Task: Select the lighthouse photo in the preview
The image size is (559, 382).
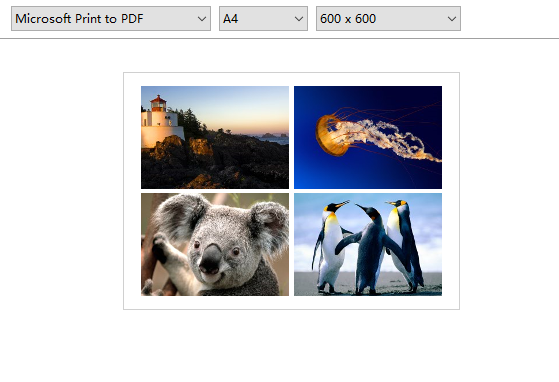Action: [215, 137]
